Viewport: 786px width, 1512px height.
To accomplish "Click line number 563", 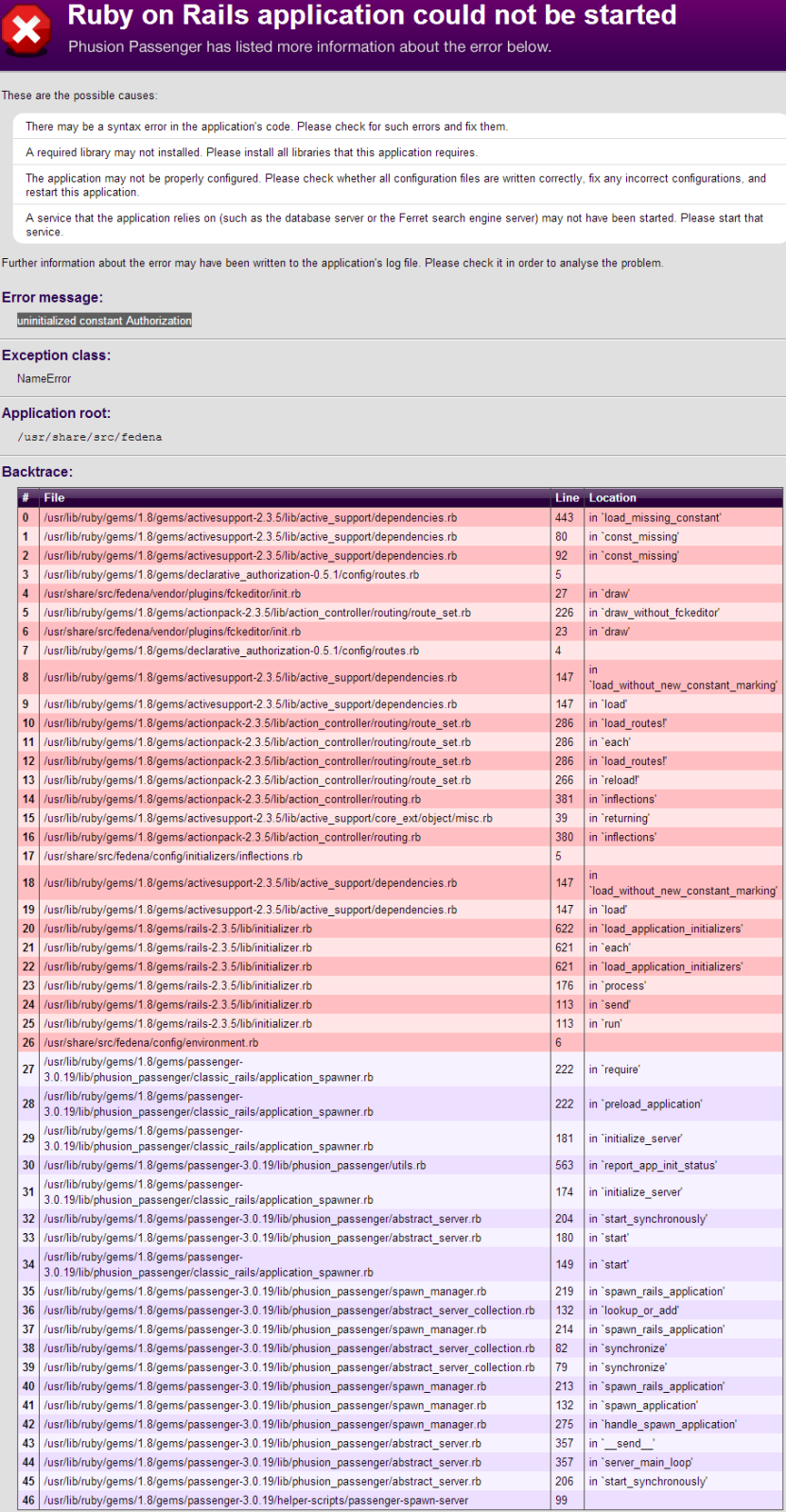I will pos(565,1165).
